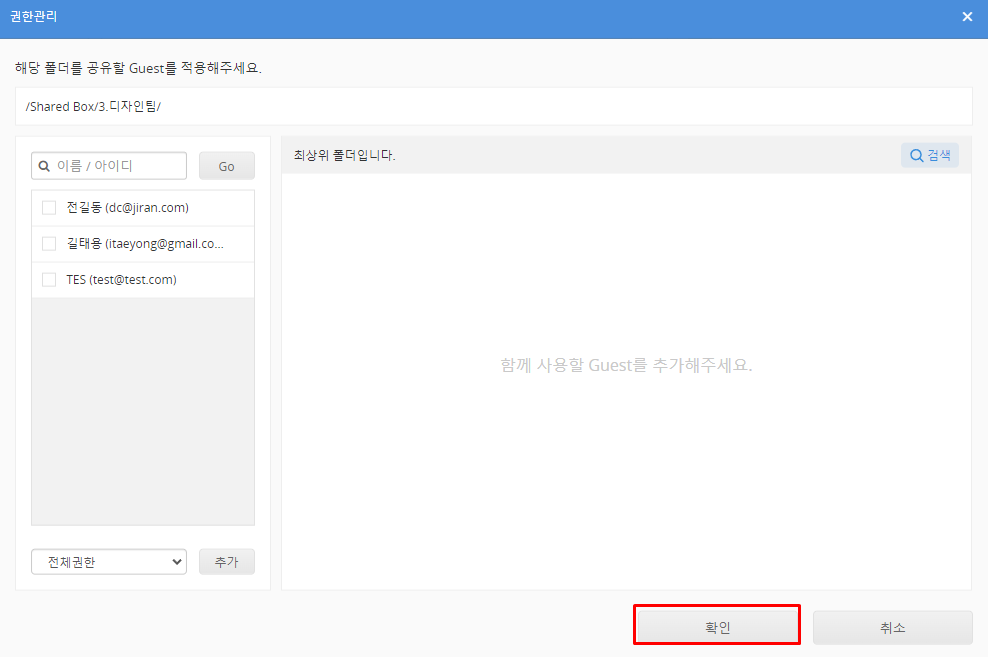This screenshot has width=988, height=657.
Task: Cancel the dialog using the 취소 button
Action: click(892, 627)
